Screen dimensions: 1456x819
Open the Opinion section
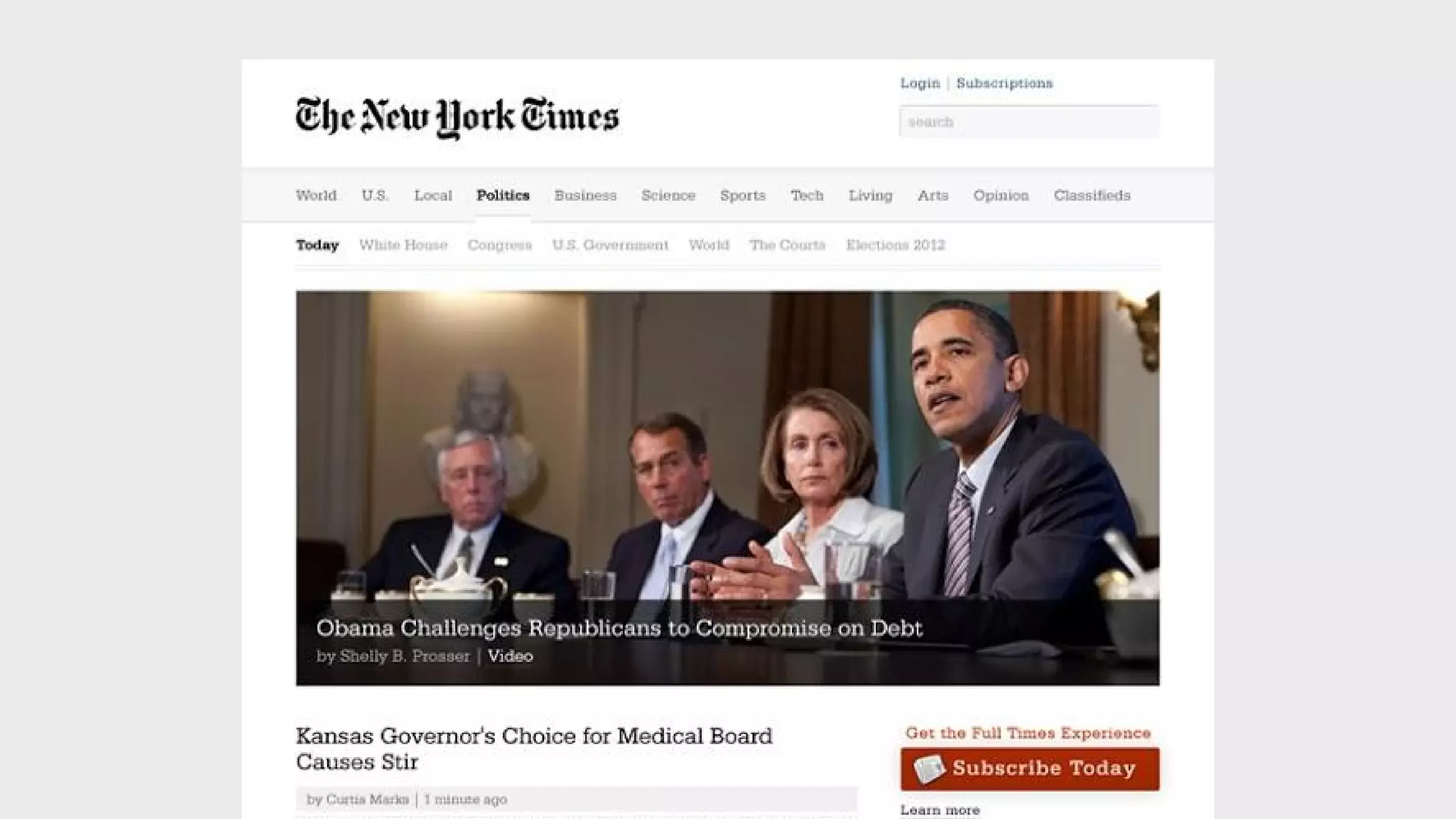coord(1001,196)
